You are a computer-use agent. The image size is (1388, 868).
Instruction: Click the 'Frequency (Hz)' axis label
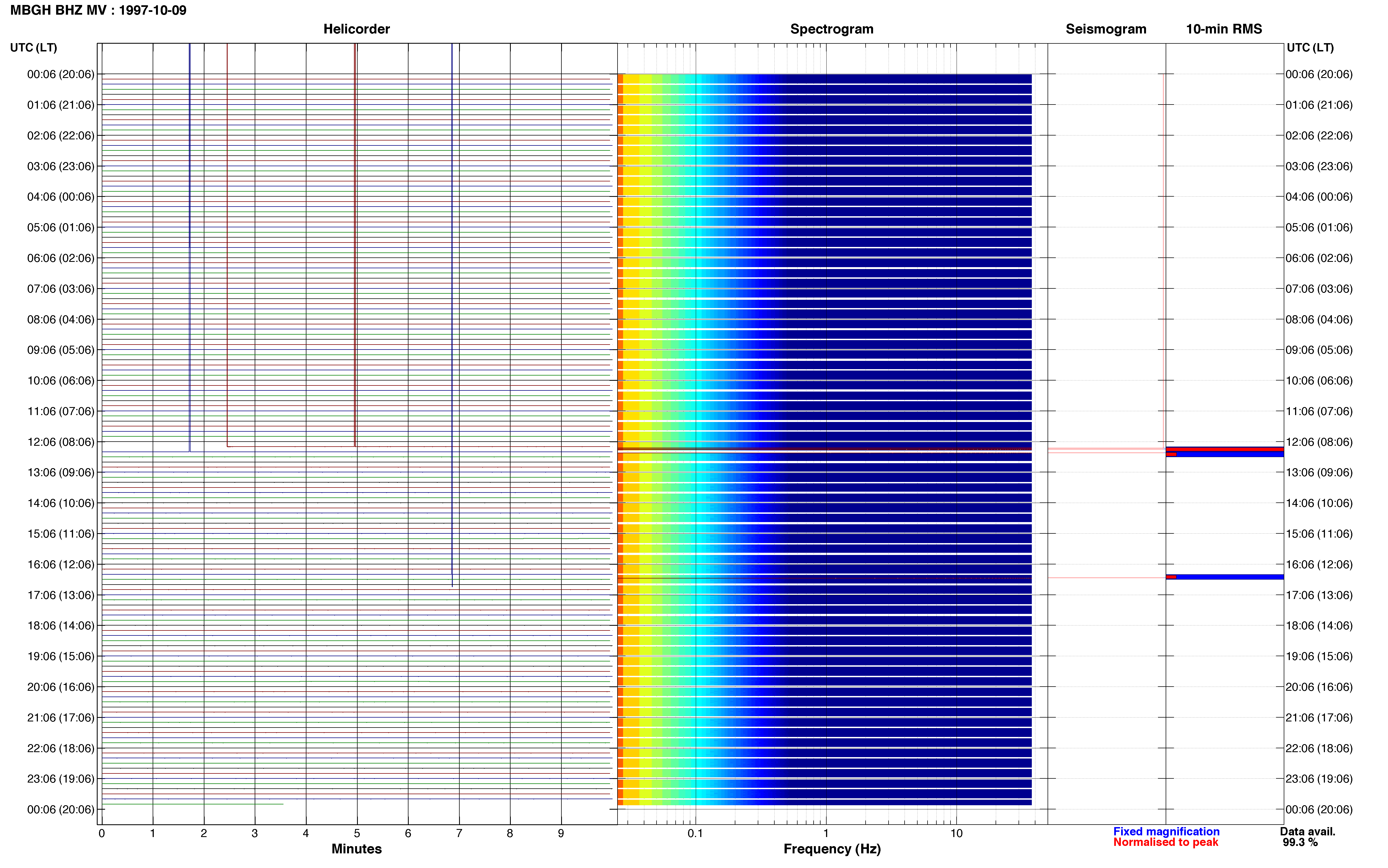coord(832,848)
